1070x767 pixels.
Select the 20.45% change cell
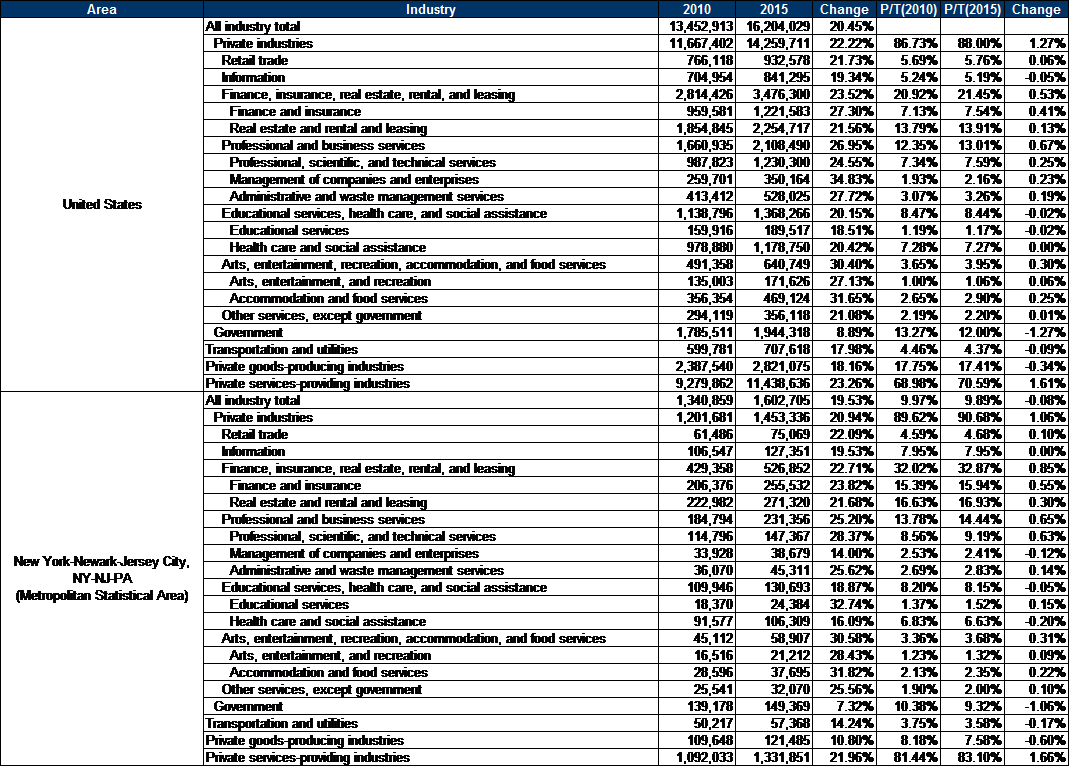844,27
